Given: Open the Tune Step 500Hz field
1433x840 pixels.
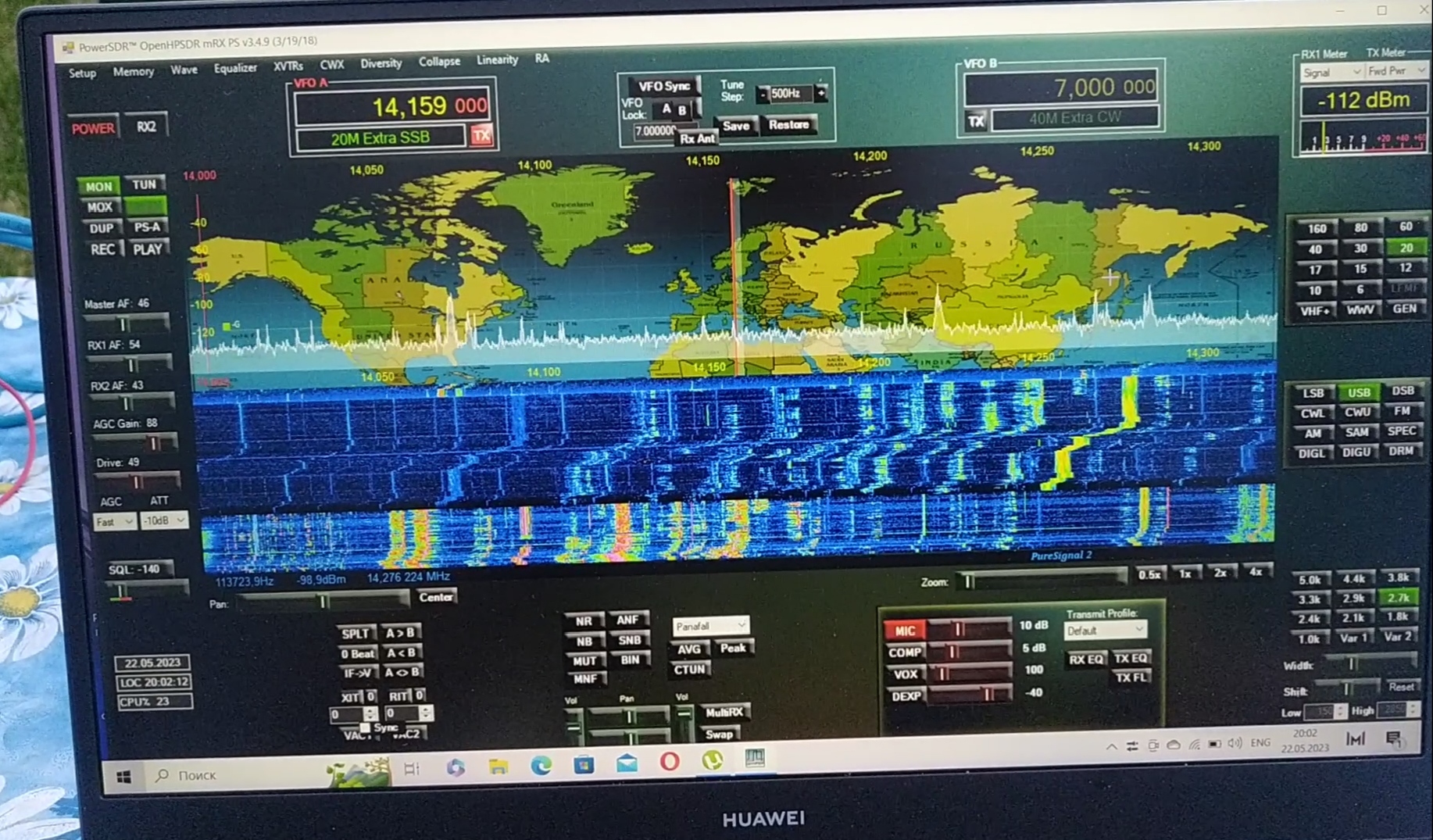Looking at the screenshot, I should coord(791,94).
